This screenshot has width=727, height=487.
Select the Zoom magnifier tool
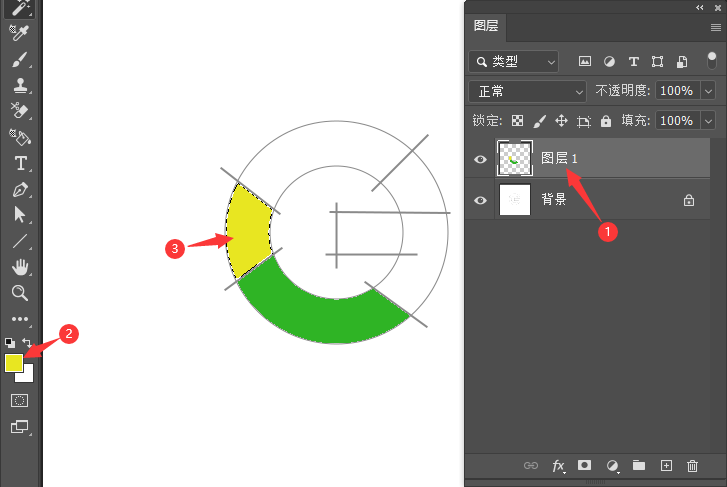(x=19, y=293)
